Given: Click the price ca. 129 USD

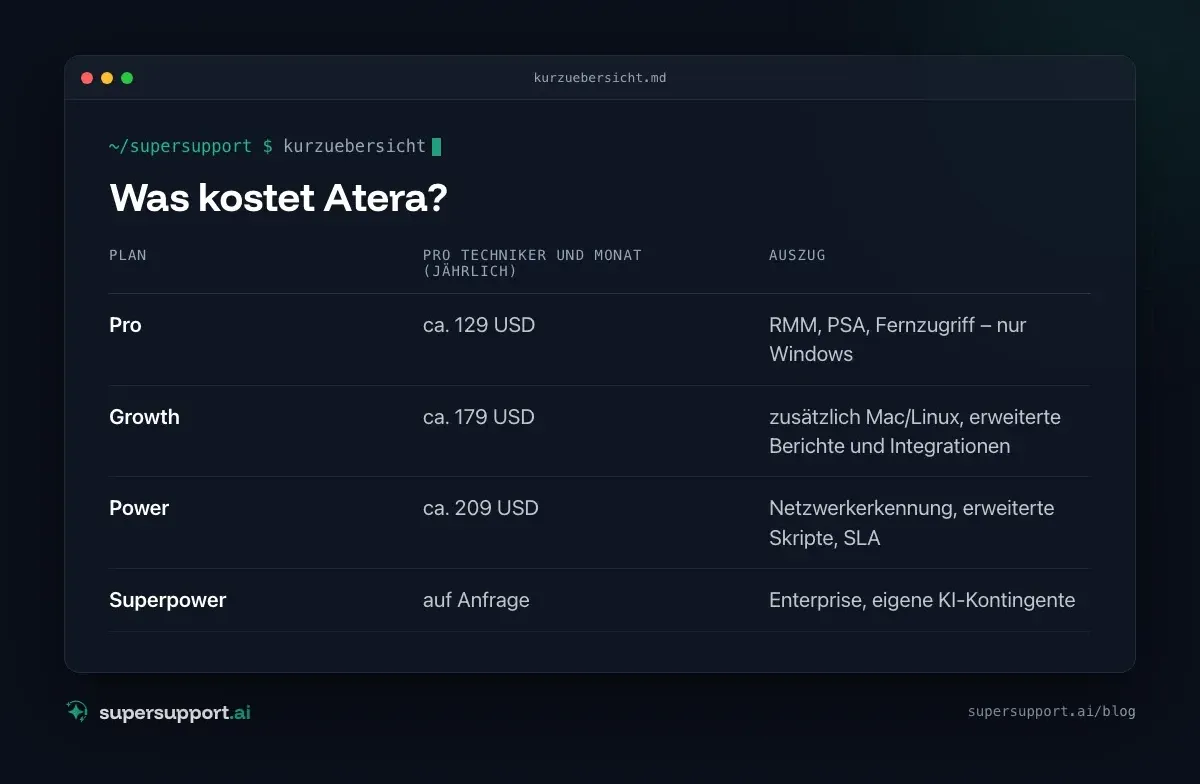Looking at the screenshot, I should [479, 325].
